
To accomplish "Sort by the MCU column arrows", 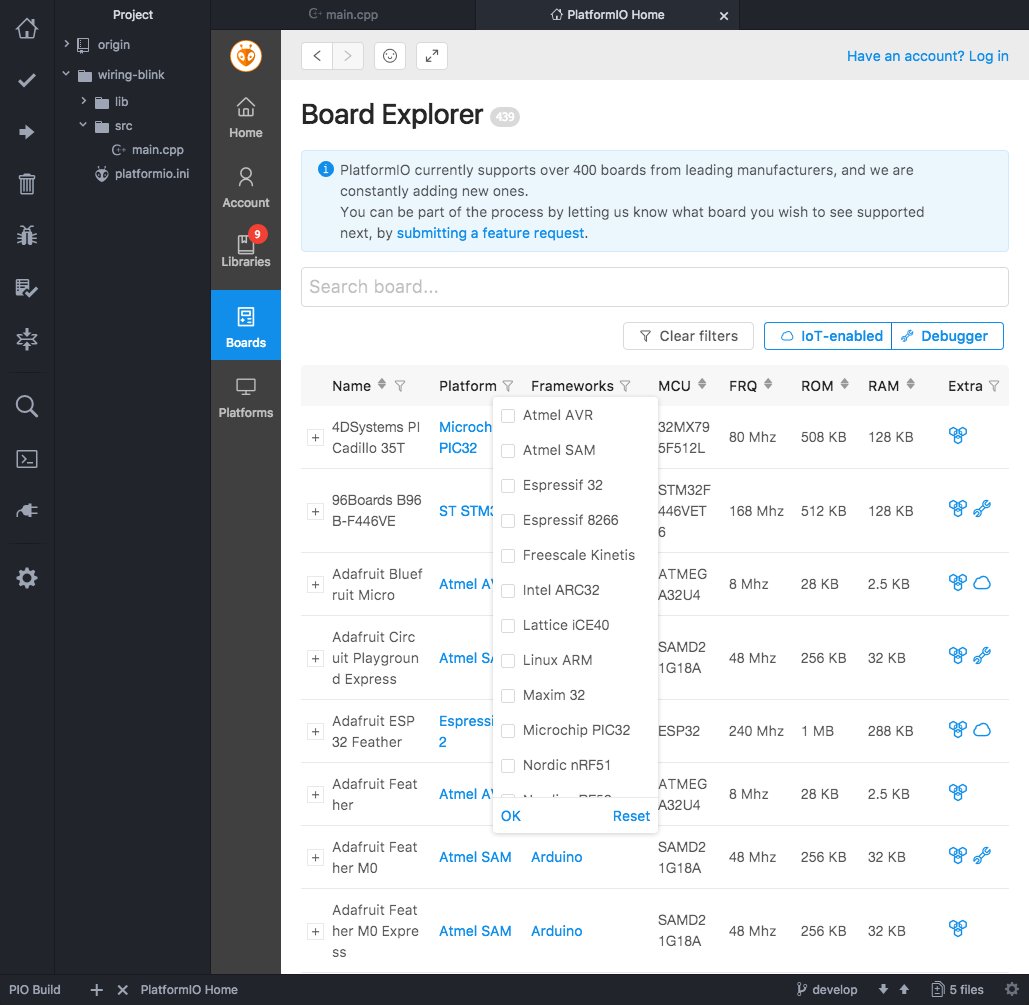I will click(x=702, y=384).
